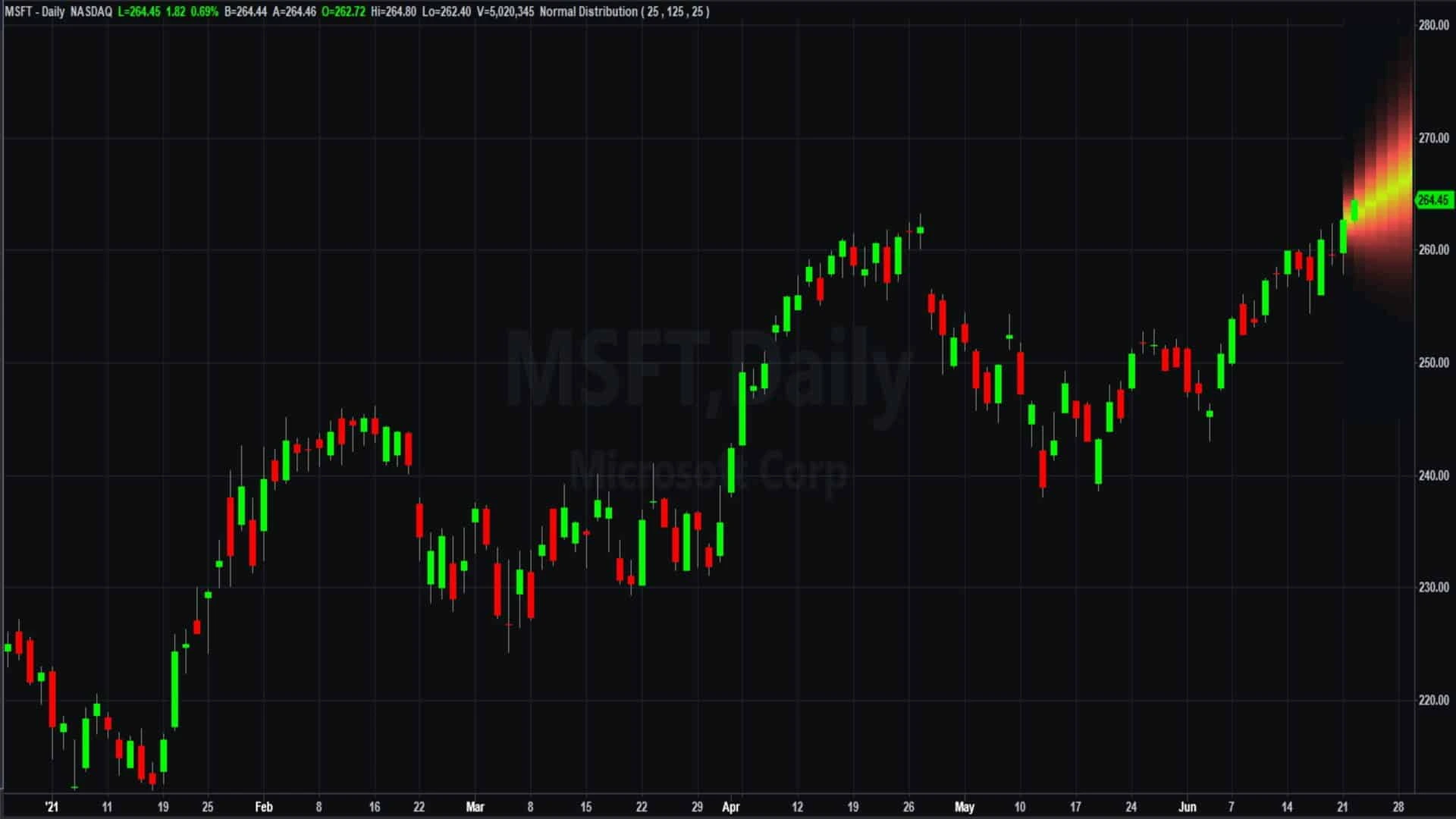The image size is (1456, 819).
Task: Click the 280.00 price axis label
Action: click(x=1433, y=25)
